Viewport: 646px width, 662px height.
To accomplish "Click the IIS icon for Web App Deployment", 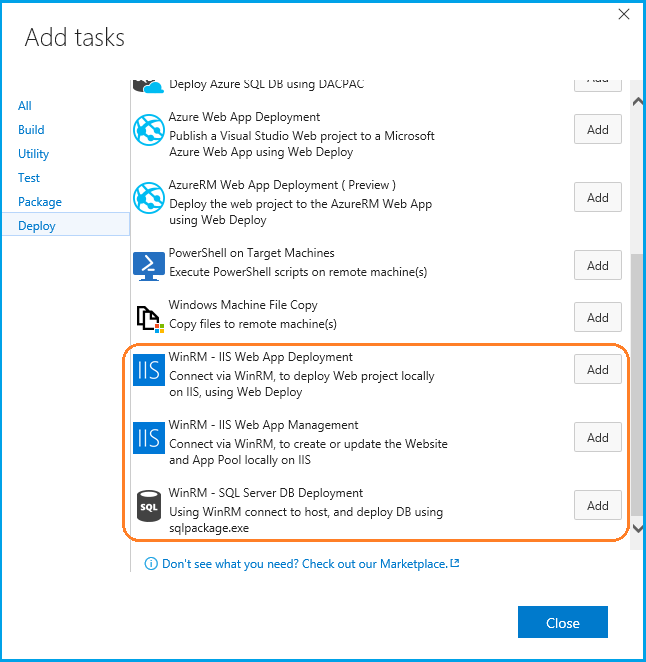I will coord(149,370).
